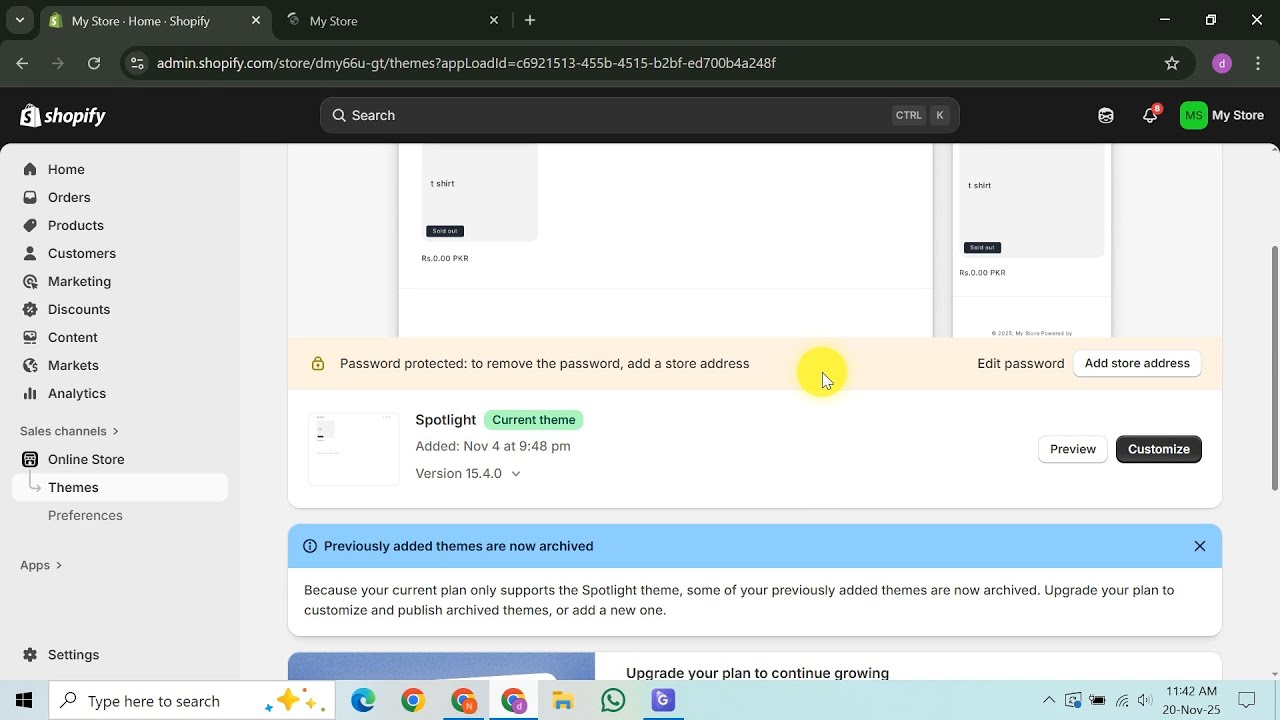Open a new browser tab
The height and width of the screenshot is (720, 1280).
tap(530, 20)
